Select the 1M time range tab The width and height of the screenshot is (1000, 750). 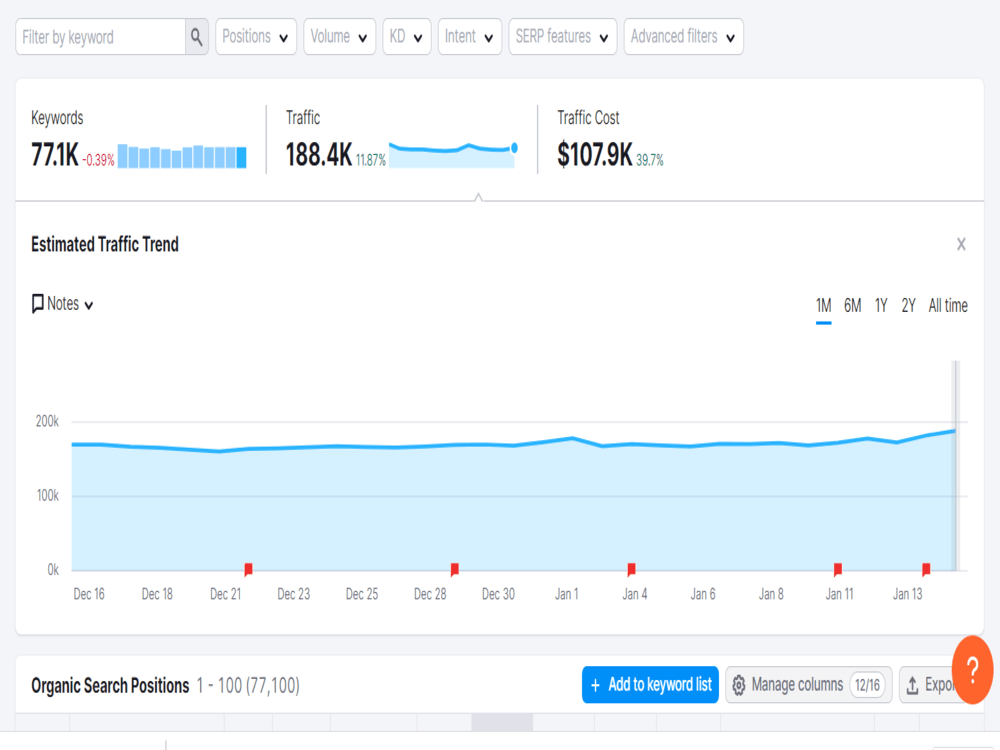click(x=823, y=306)
